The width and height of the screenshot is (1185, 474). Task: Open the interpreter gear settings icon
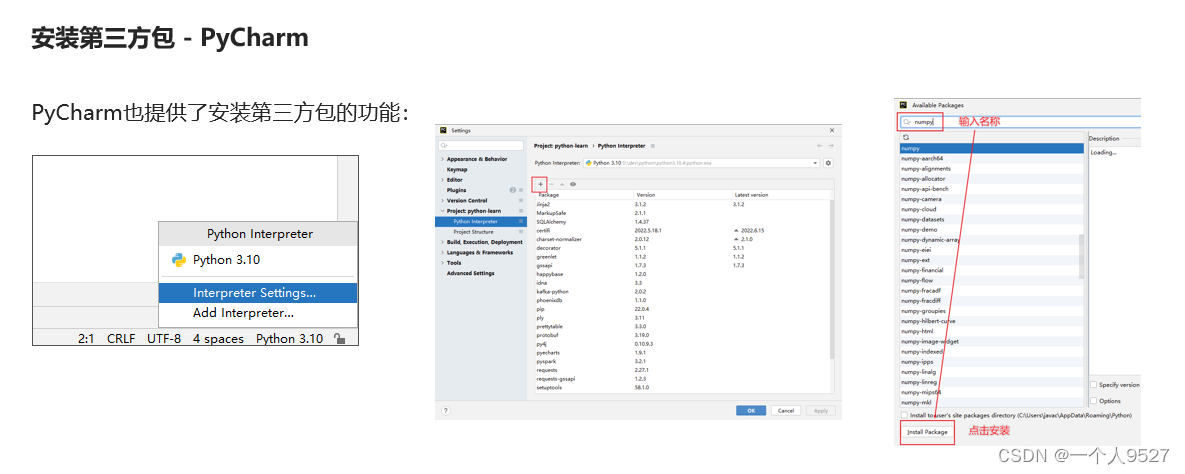point(828,163)
